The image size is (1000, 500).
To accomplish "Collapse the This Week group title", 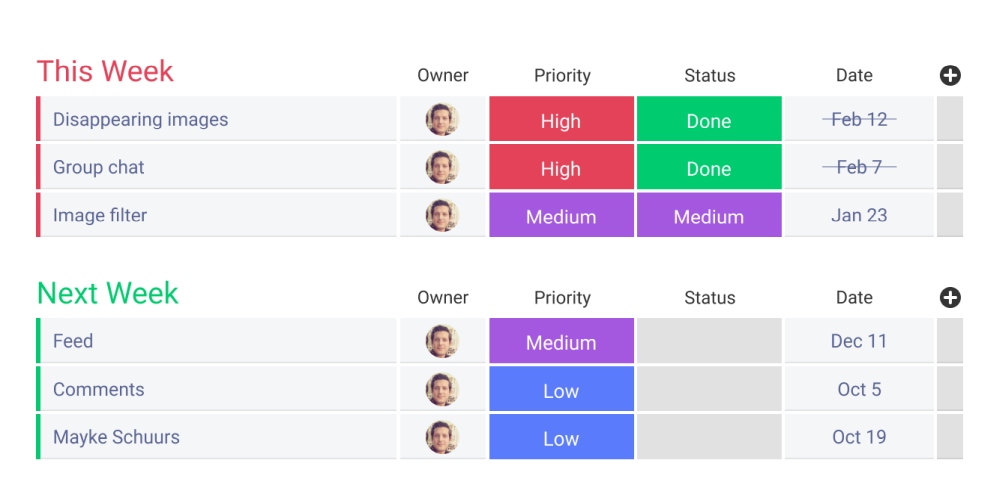I will point(105,72).
